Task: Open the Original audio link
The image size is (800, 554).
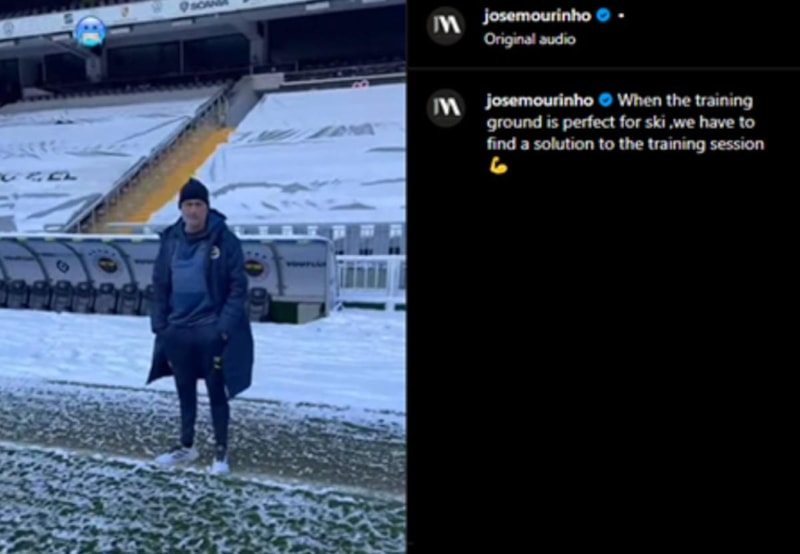Action: tap(530, 39)
